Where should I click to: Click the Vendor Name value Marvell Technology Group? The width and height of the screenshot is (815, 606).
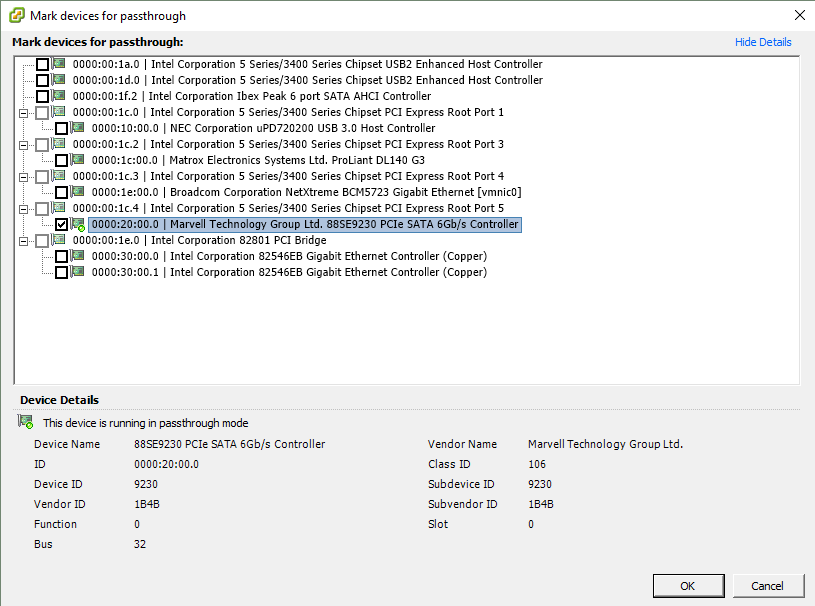(x=606, y=444)
